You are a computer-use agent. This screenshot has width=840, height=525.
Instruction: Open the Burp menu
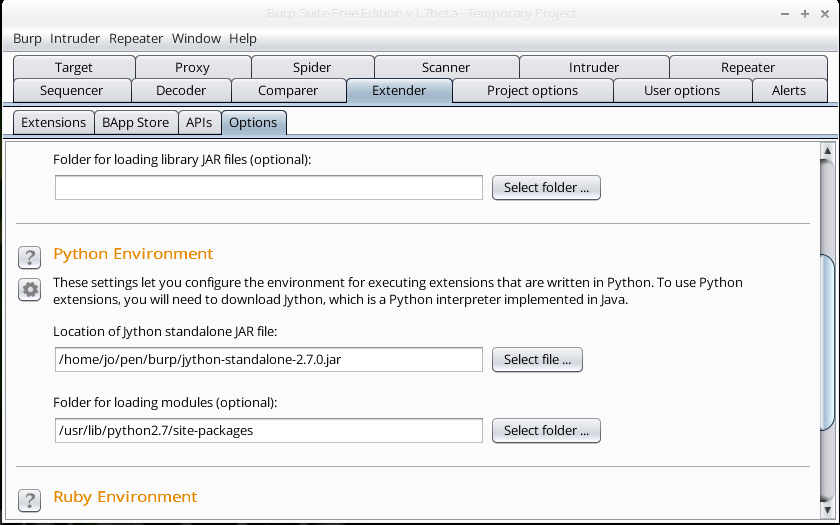[27, 38]
